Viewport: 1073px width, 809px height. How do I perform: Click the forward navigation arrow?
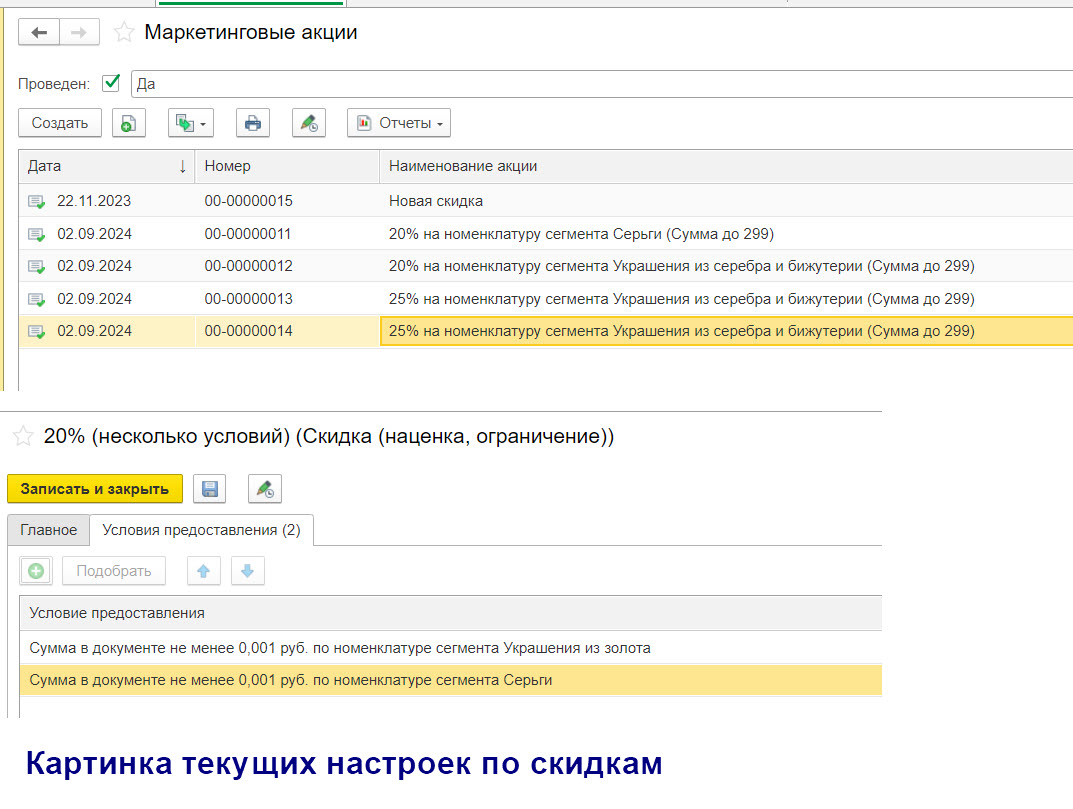point(79,33)
